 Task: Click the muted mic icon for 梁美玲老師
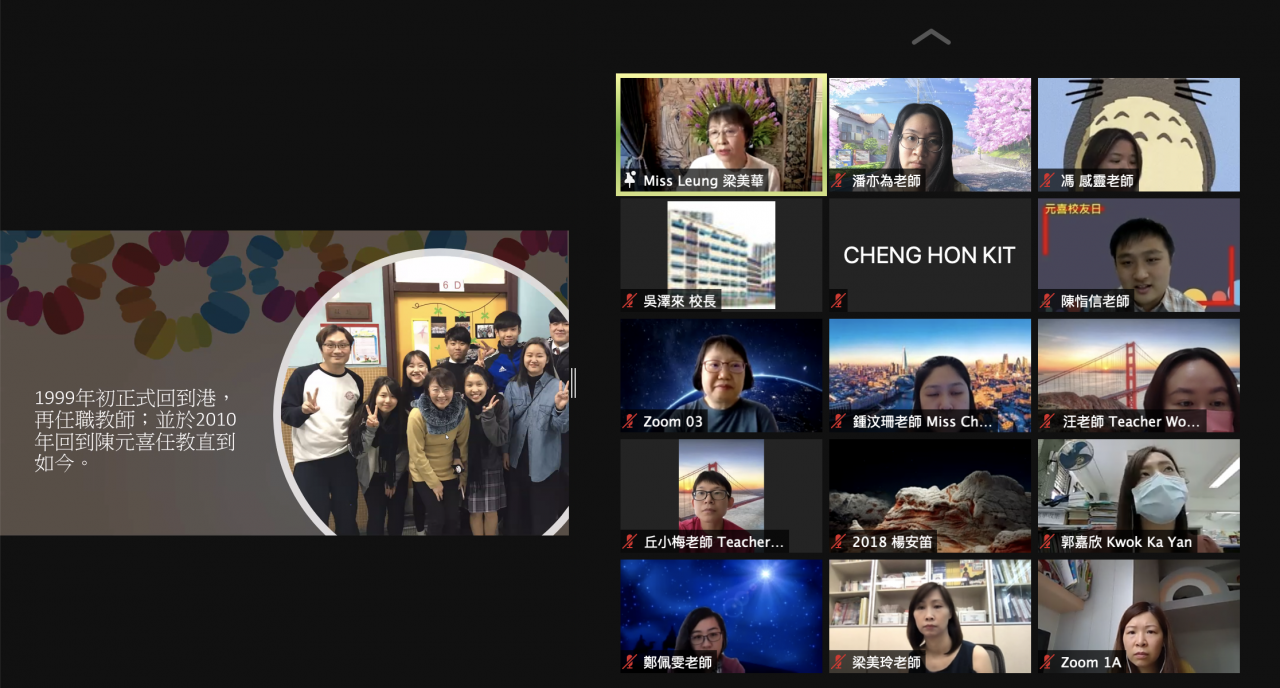click(x=839, y=662)
